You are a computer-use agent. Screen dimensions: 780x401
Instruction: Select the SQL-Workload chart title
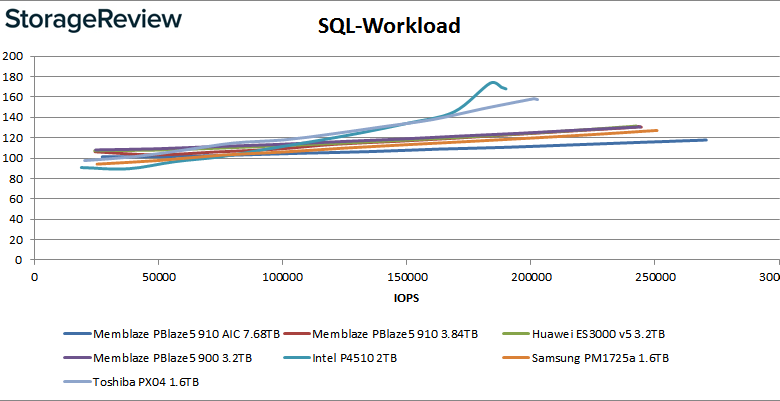pos(389,26)
